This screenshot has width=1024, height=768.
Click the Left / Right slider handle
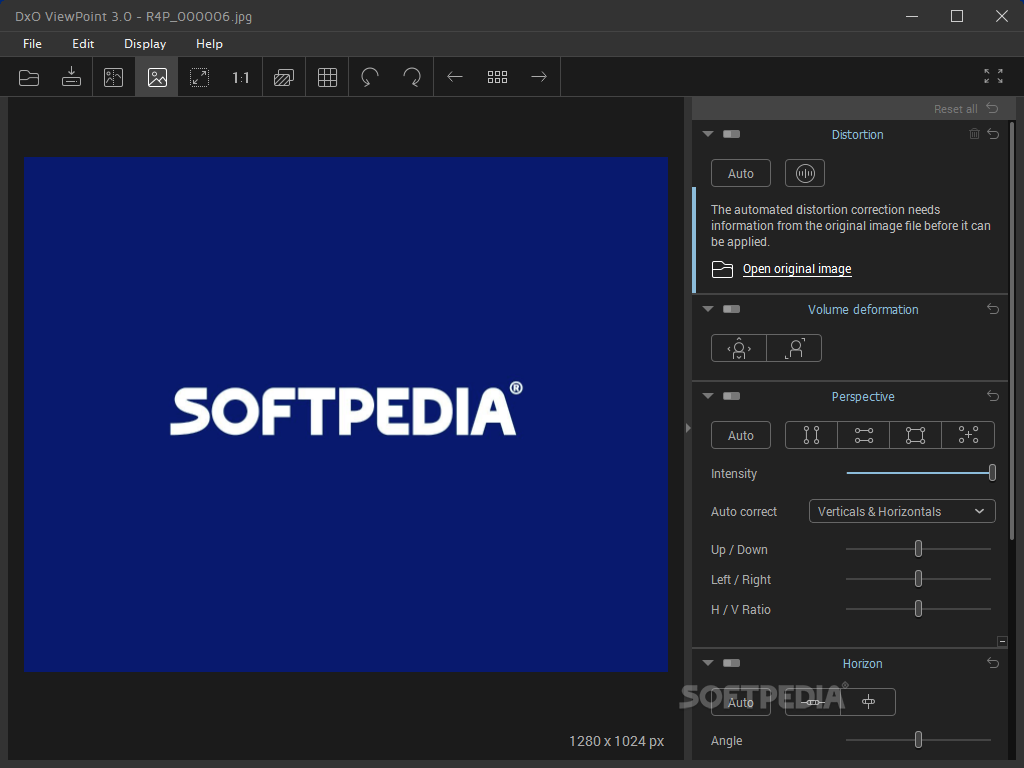coord(918,579)
